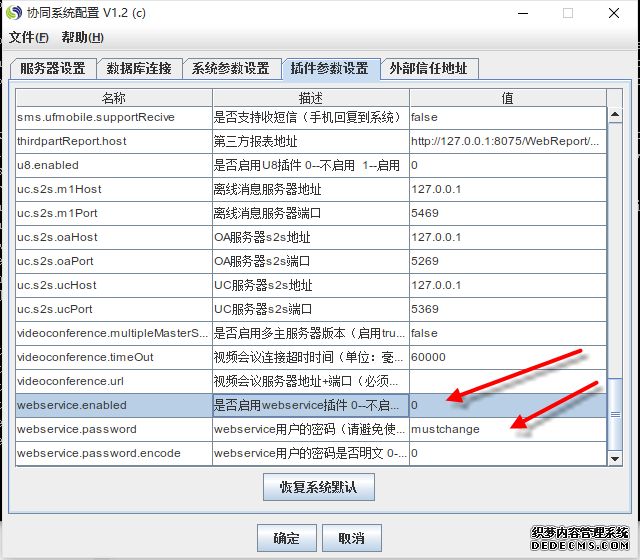Click the 名称 column header

[x=114, y=98]
